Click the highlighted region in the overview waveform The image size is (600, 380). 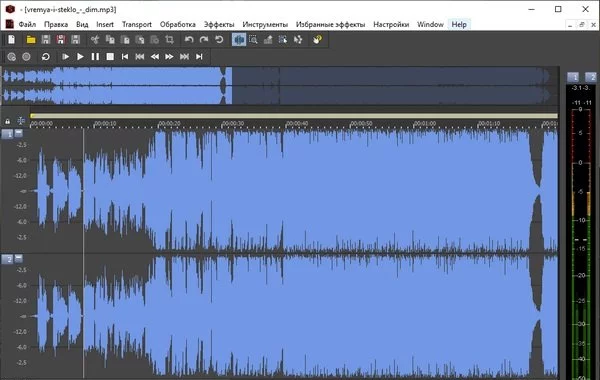[117, 85]
